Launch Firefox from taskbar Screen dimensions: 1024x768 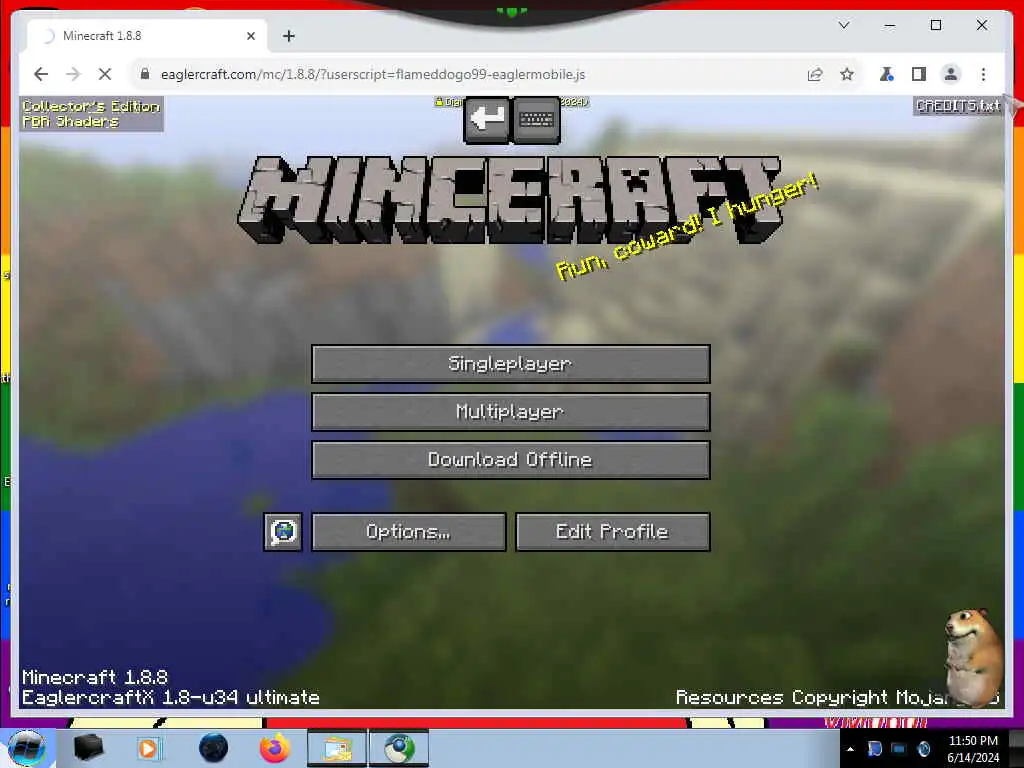pyautogui.click(x=275, y=748)
